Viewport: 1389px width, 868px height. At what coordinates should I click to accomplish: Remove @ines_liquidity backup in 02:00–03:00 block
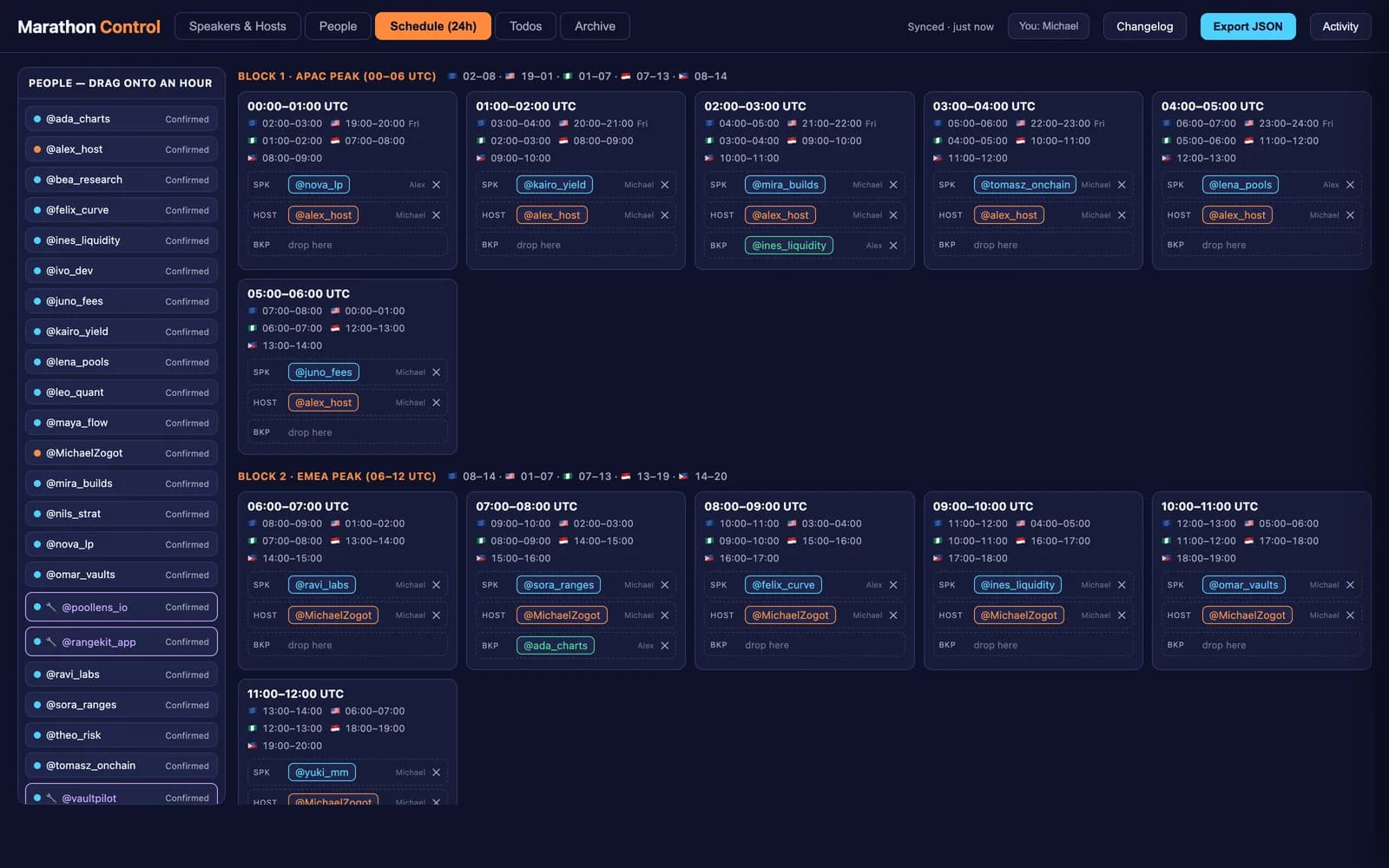(893, 246)
